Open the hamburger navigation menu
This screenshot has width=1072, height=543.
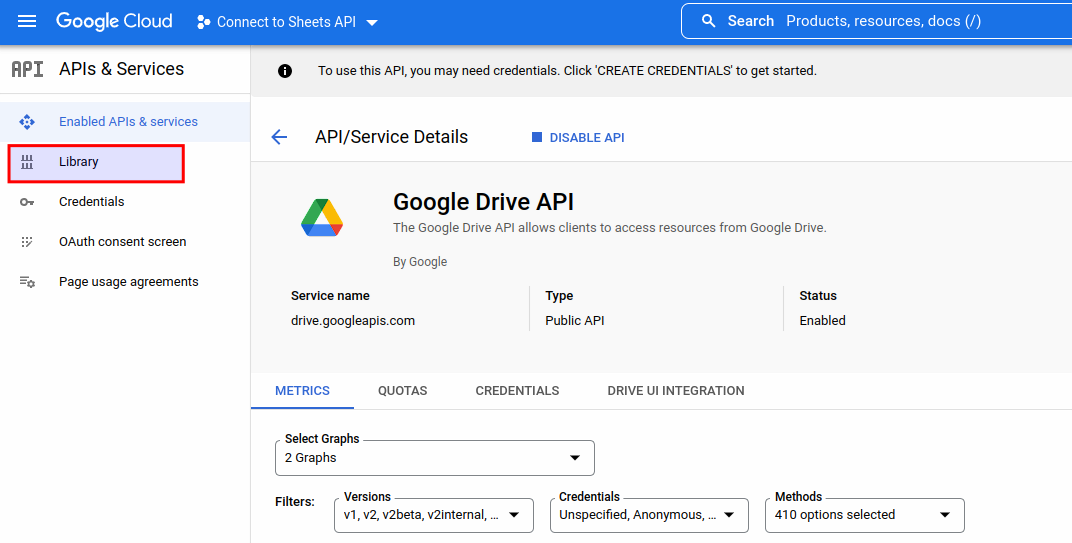[x=27, y=21]
